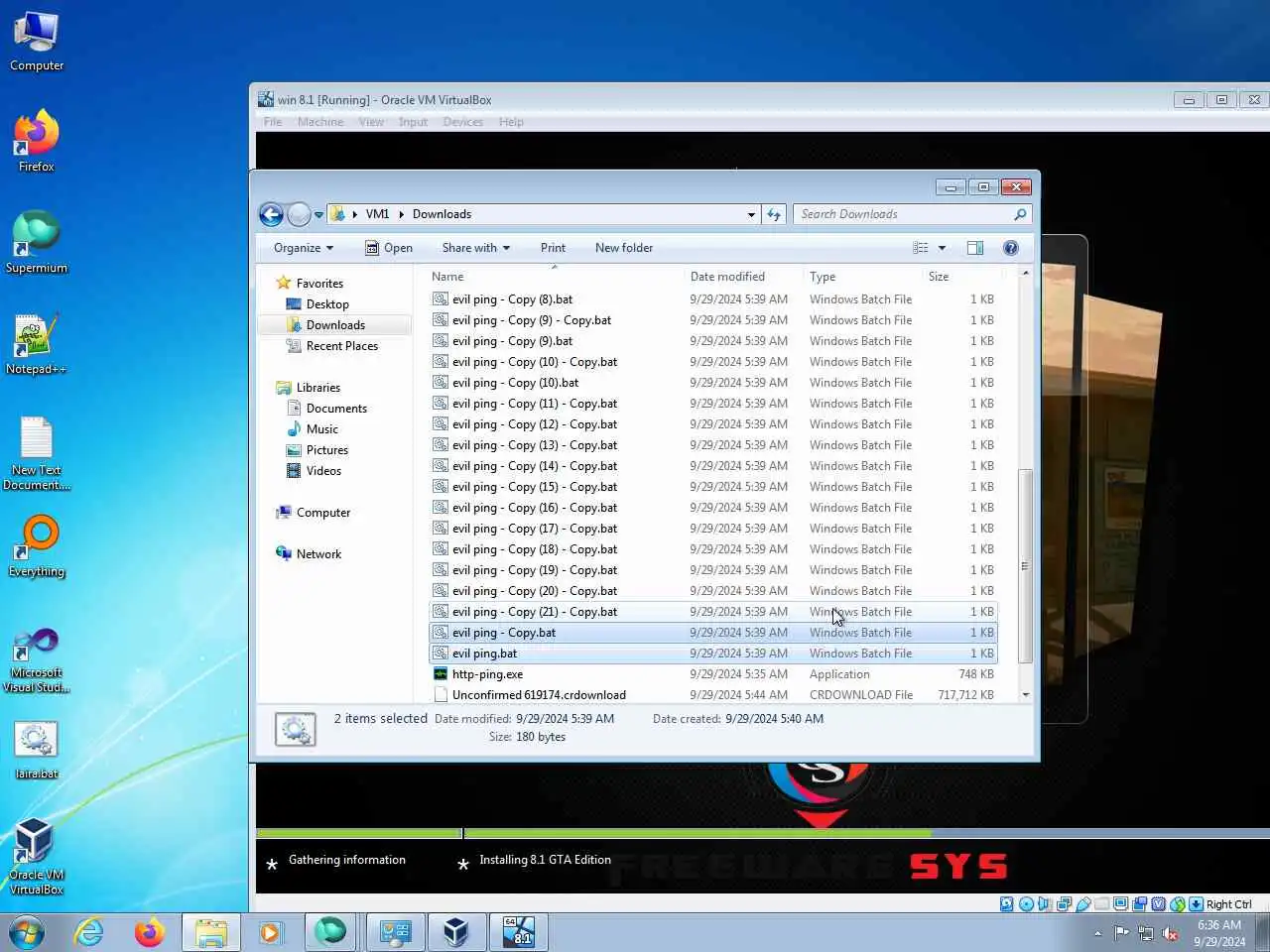Click VirtualBox hard disk activity indicator
Image resolution: width=1270 pixels, height=952 pixels.
(1007, 904)
